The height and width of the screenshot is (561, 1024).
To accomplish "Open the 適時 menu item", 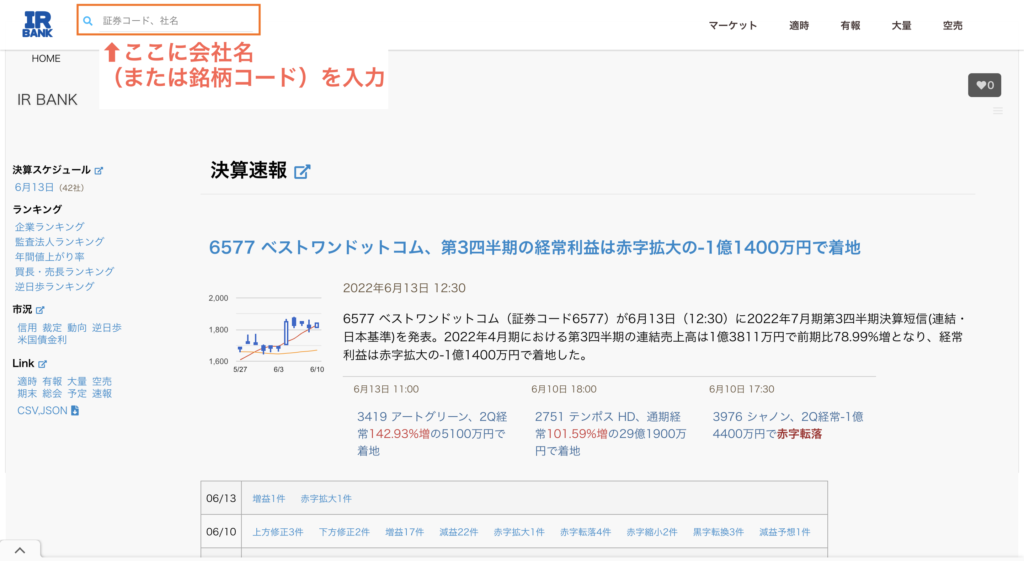I will pos(799,25).
